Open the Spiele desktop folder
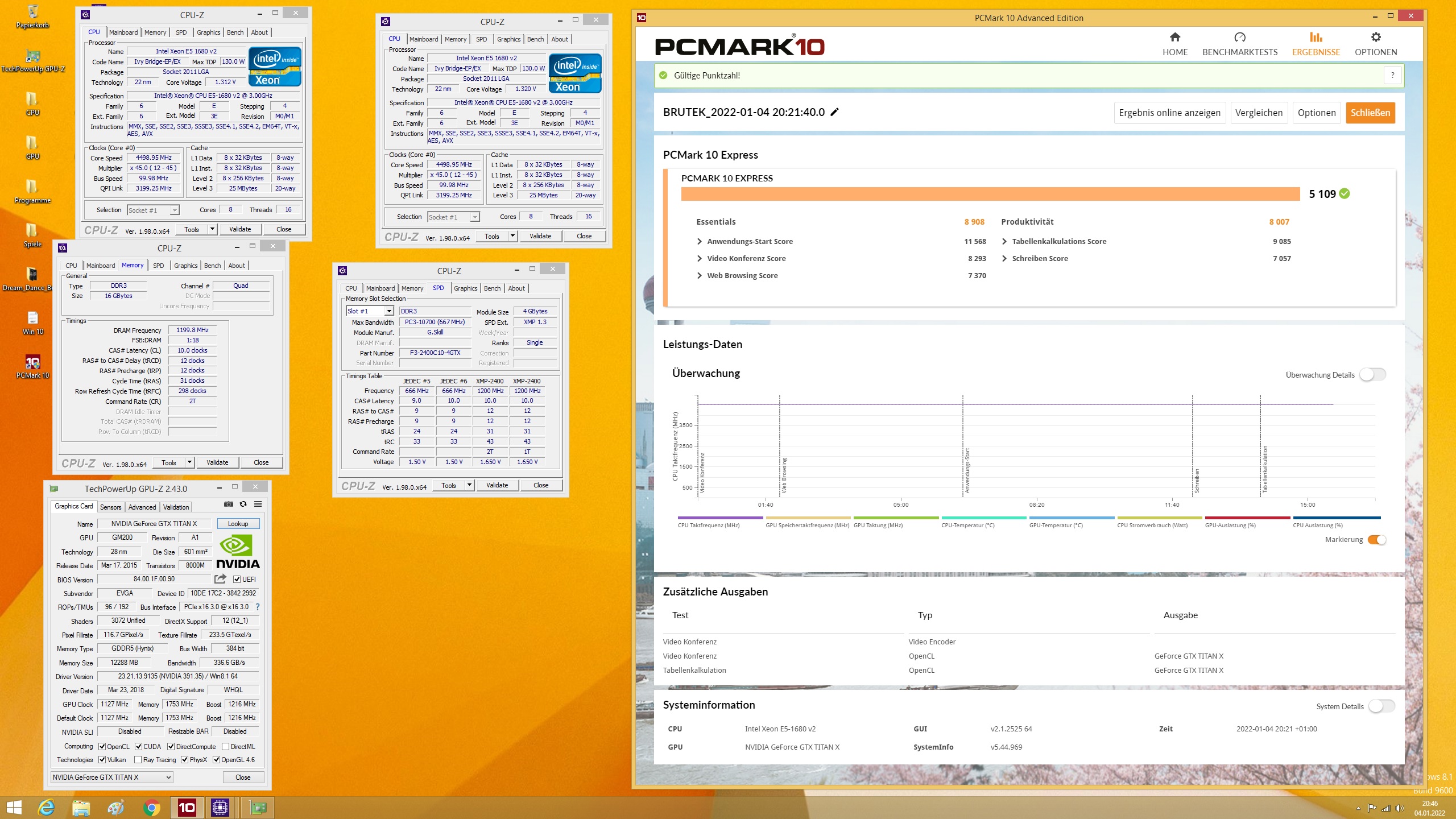The height and width of the screenshot is (819, 1456). point(32,235)
